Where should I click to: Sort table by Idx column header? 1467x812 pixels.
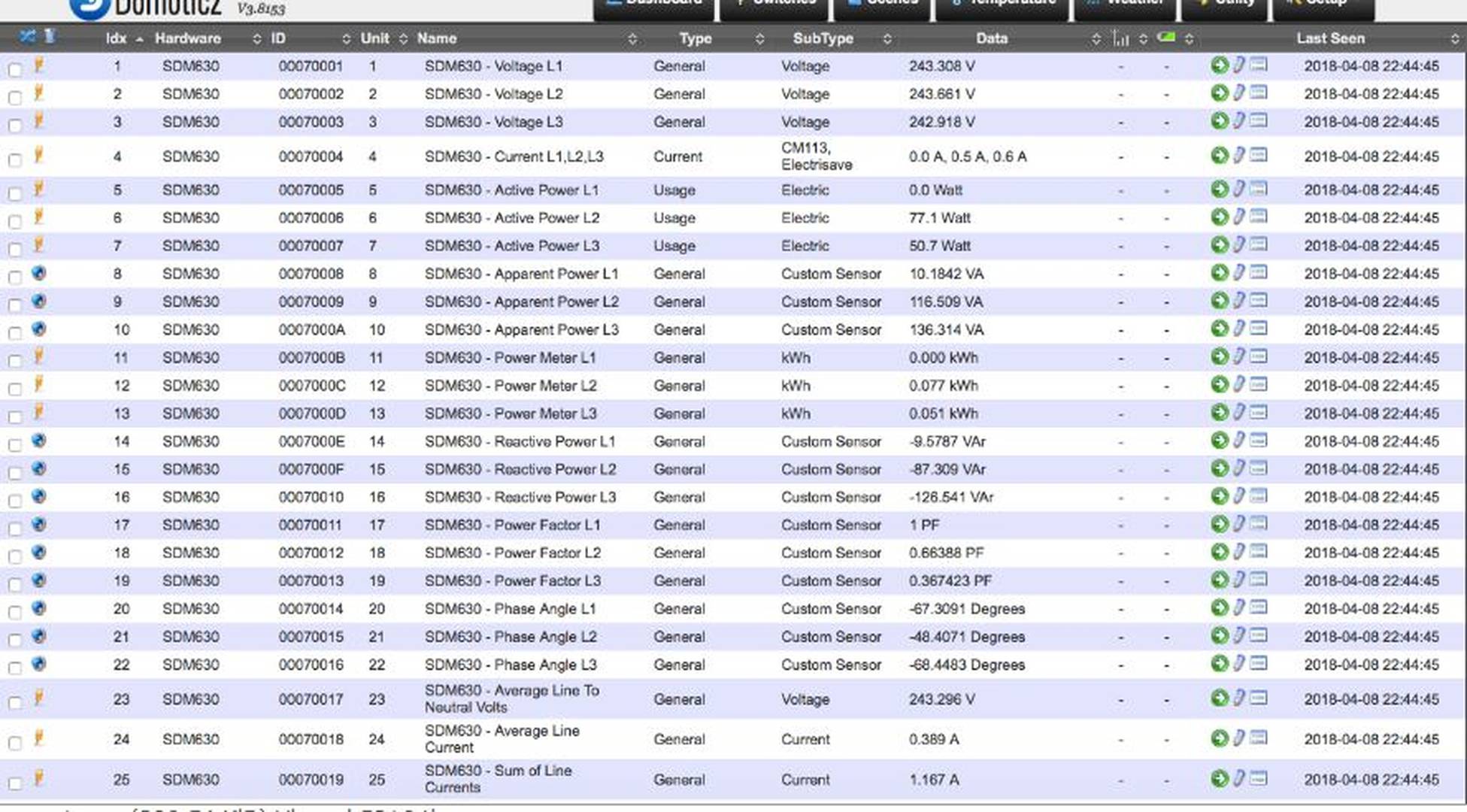(117, 38)
